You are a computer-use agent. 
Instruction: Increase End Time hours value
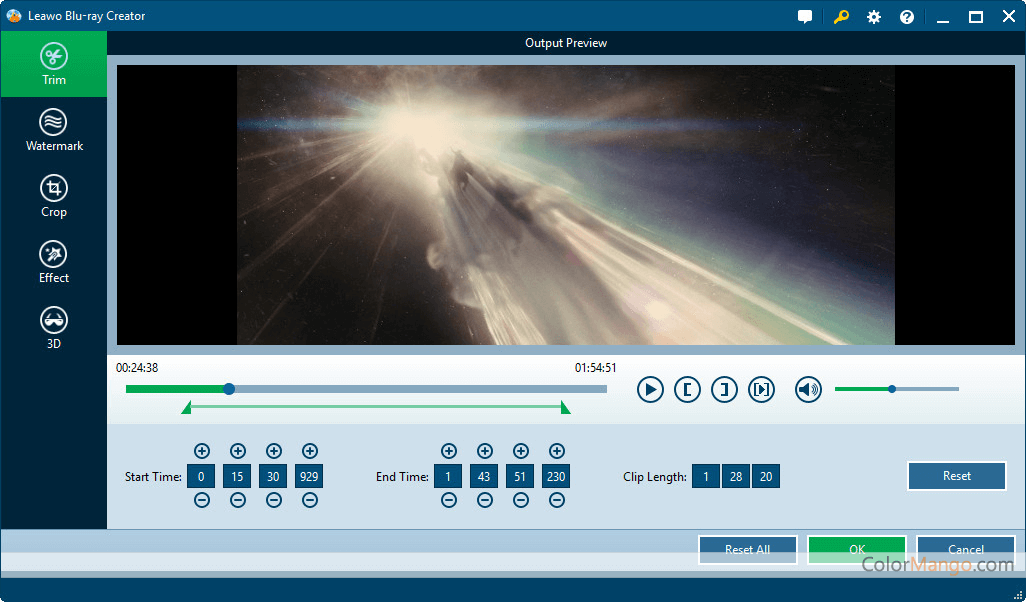(x=449, y=451)
